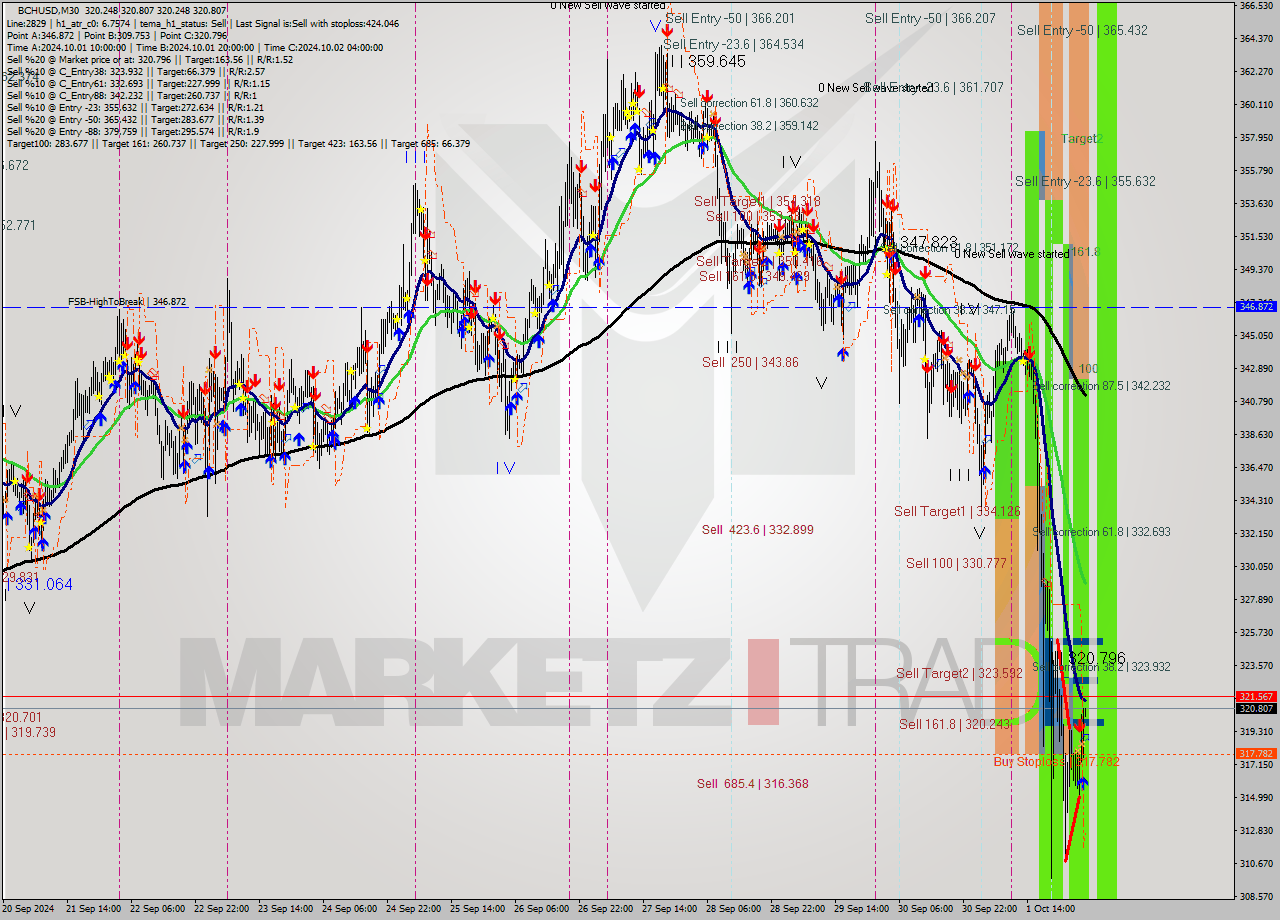Click the 20 Sep 2024 time axis label
This screenshot has height=920, width=1280.
coord(29,909)
